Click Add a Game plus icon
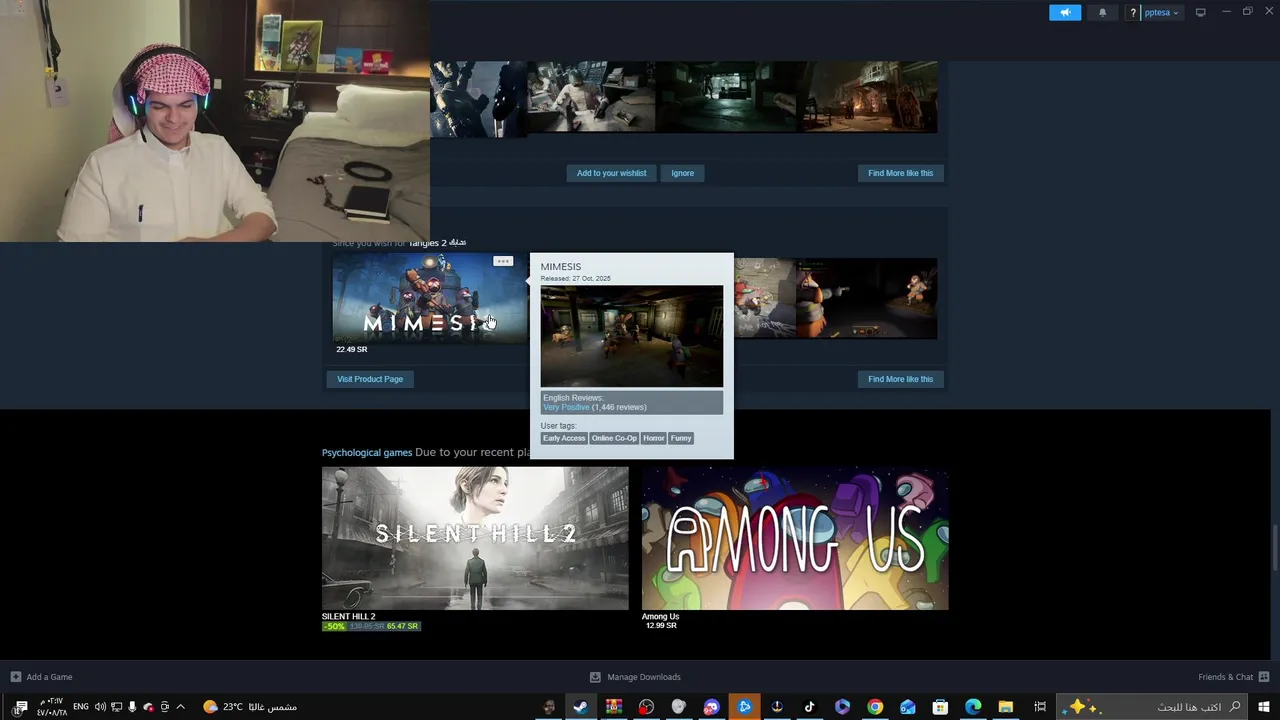Screen dimensions: 1280x720 tap(15, 677)
